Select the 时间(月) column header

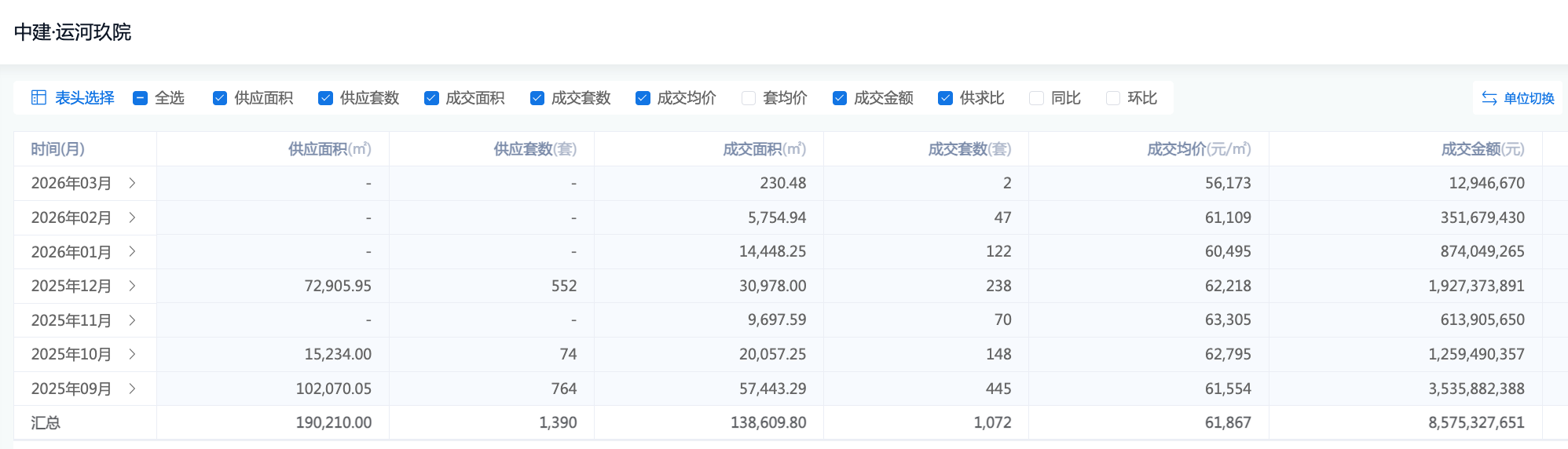(58, 149)
